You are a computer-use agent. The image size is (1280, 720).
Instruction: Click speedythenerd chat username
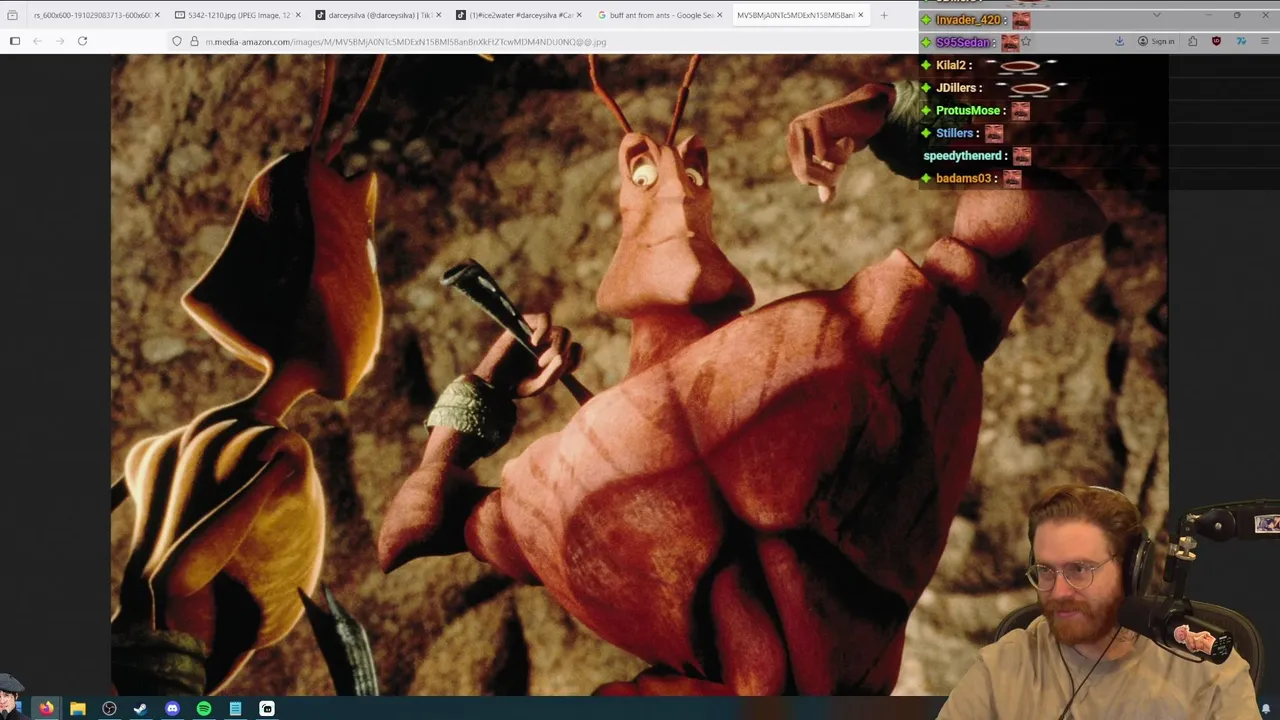[x=964, y=156]
